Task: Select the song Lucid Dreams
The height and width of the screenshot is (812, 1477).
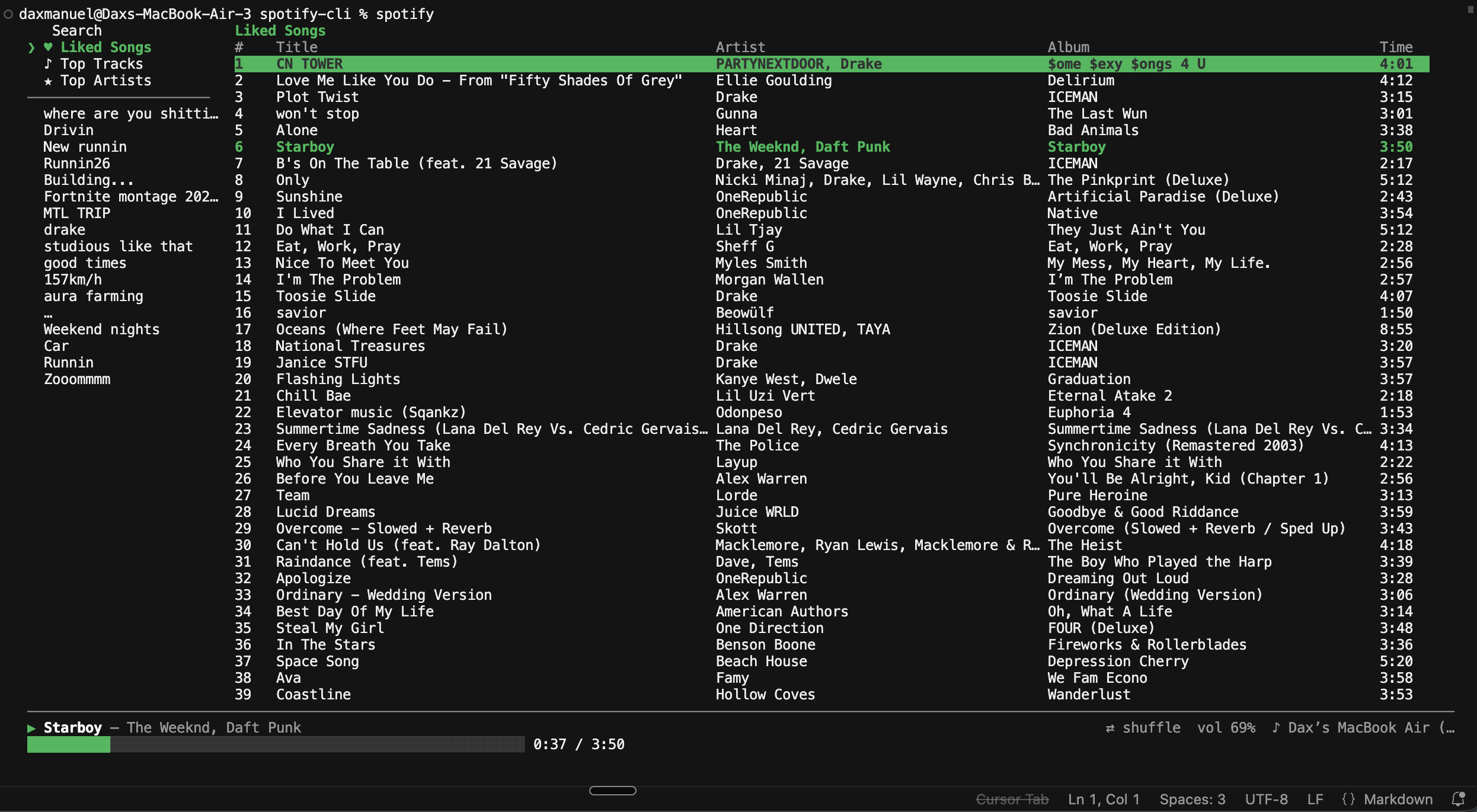Action: [325, 512]
